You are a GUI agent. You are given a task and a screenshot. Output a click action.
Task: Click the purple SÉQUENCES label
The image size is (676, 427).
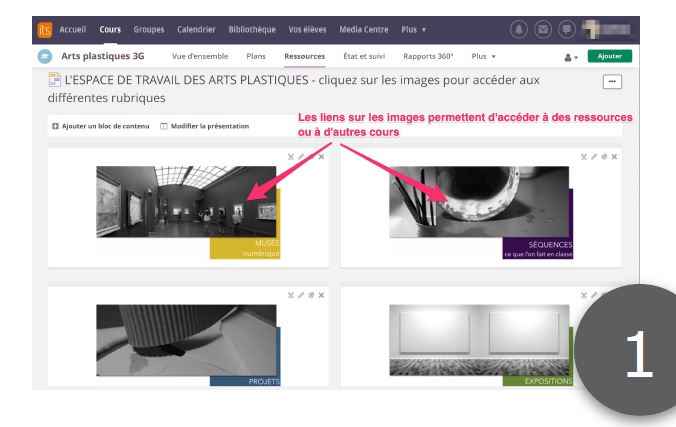pos(538,248)
